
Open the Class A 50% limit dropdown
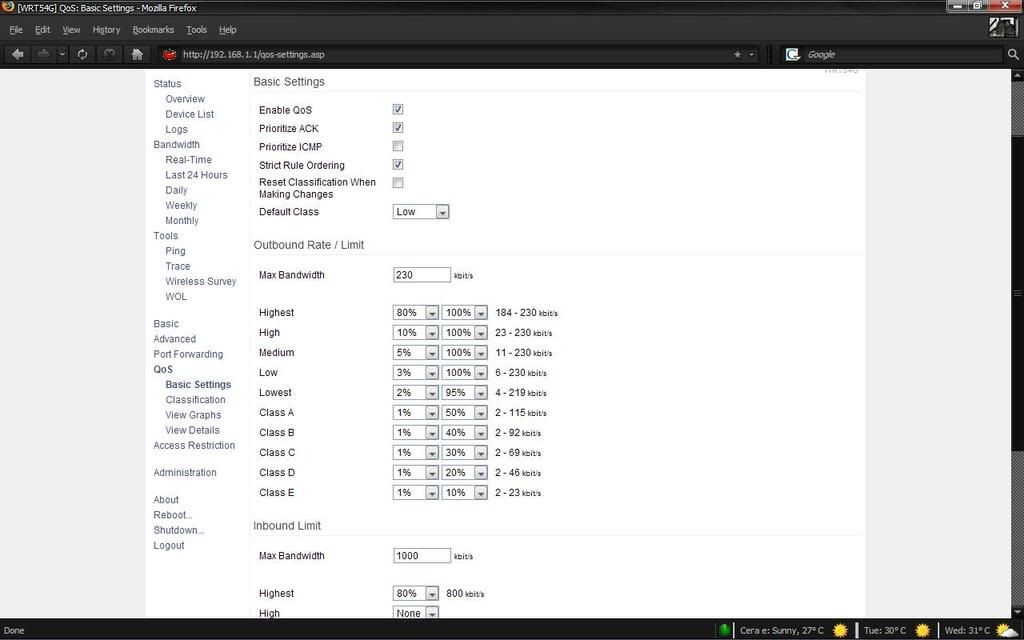(465, 413)
